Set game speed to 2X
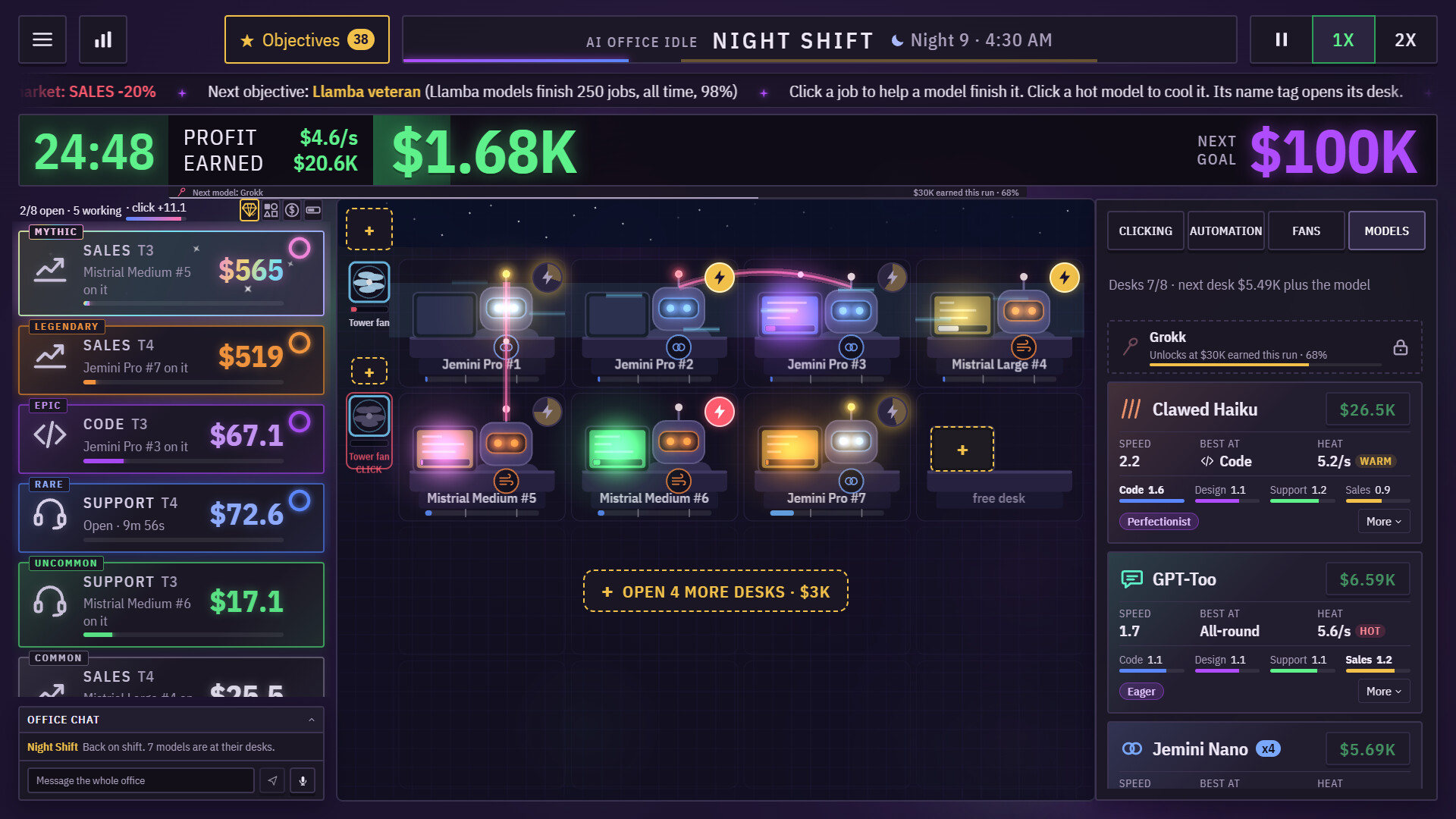 (1405, 39)
